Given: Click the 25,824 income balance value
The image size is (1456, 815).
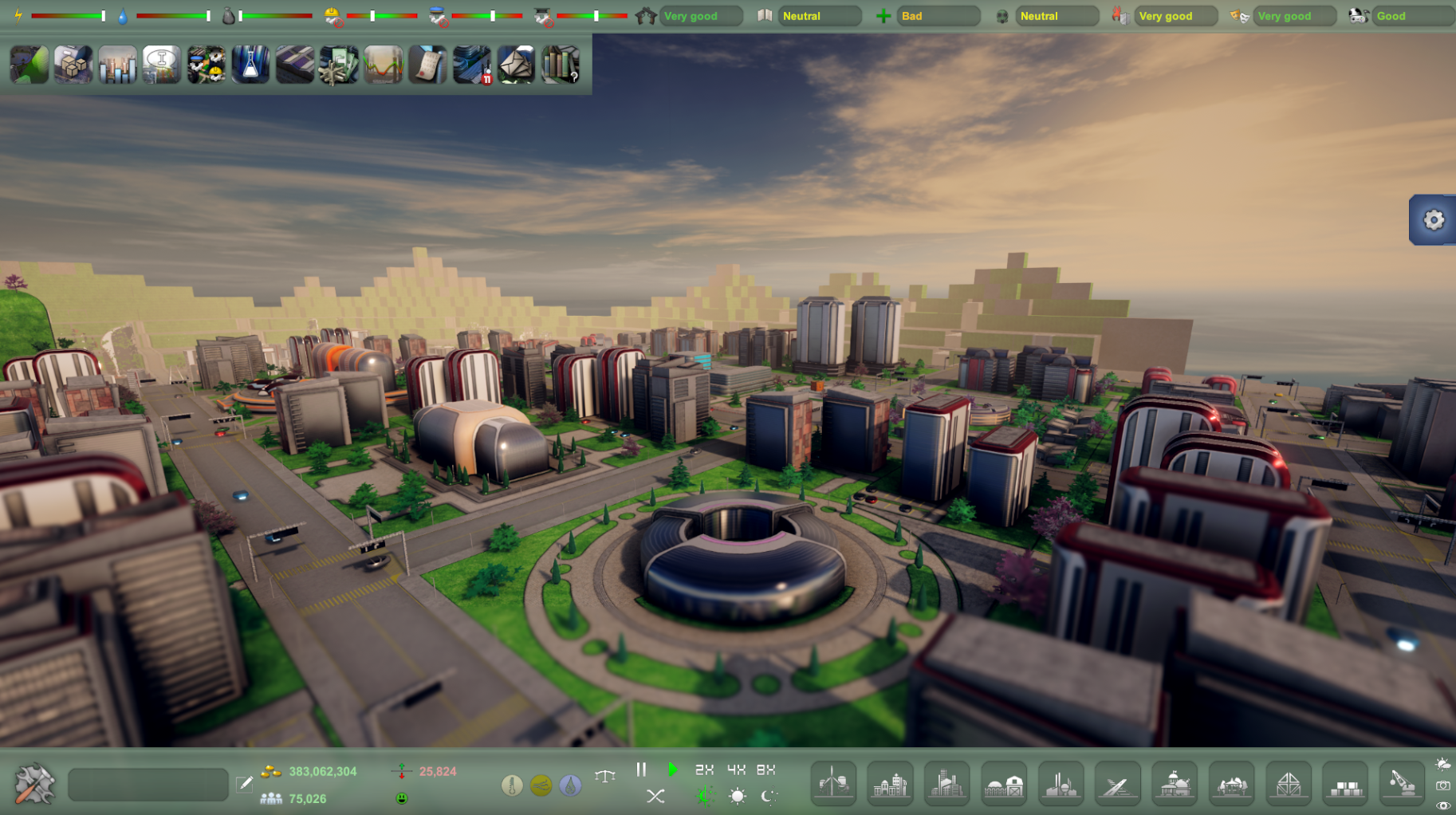Looking at the screenshot, I should pos(438,771).
